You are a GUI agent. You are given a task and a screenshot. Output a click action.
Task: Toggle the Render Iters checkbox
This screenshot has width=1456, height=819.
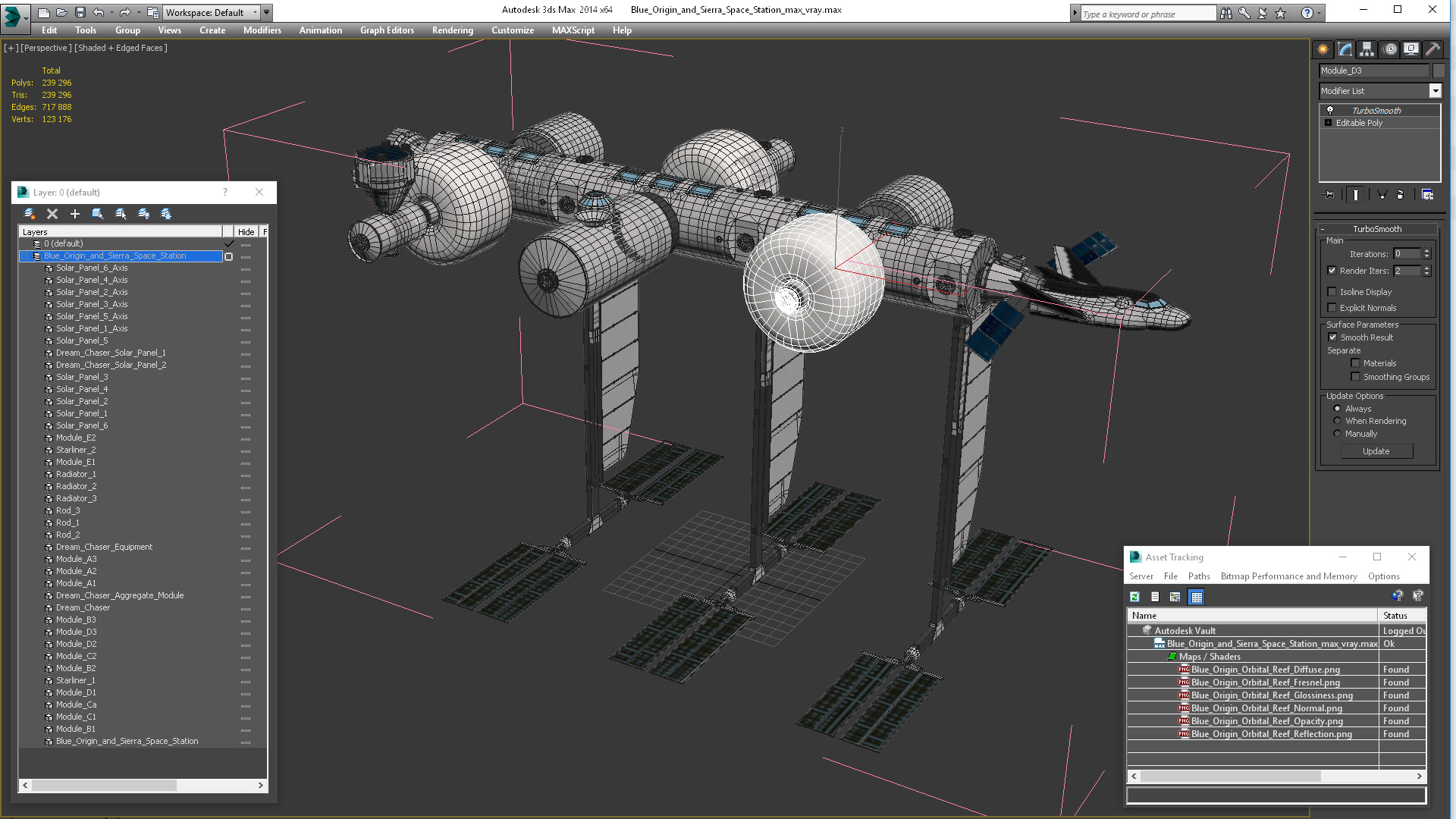tap(1332, 271)
